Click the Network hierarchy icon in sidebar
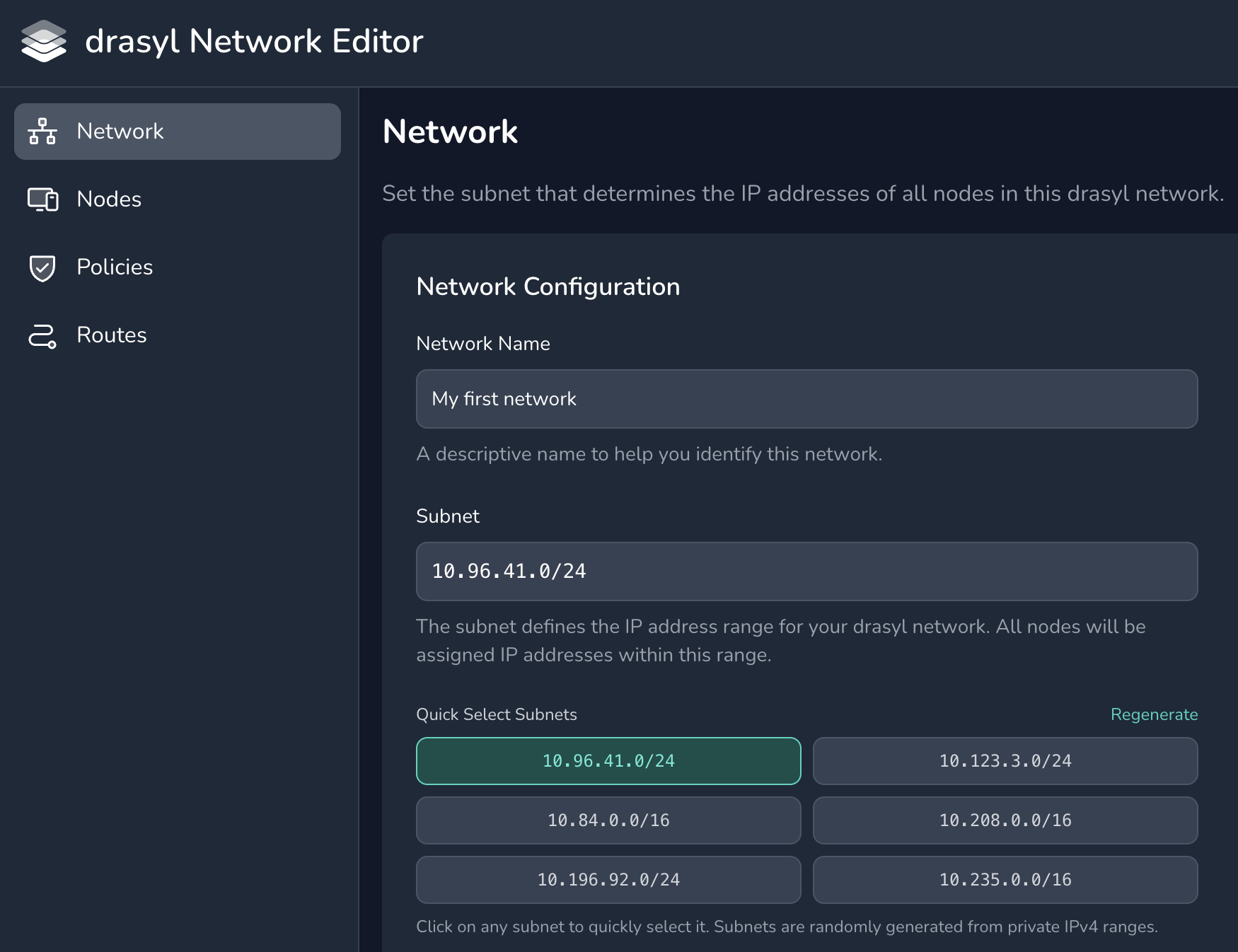Viewport: 1238px width, 952px height. click(42, 132)
